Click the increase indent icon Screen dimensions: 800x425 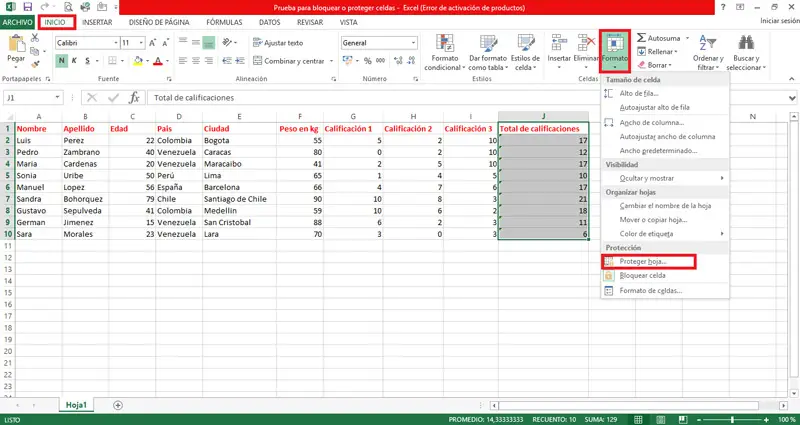[240, 61]
